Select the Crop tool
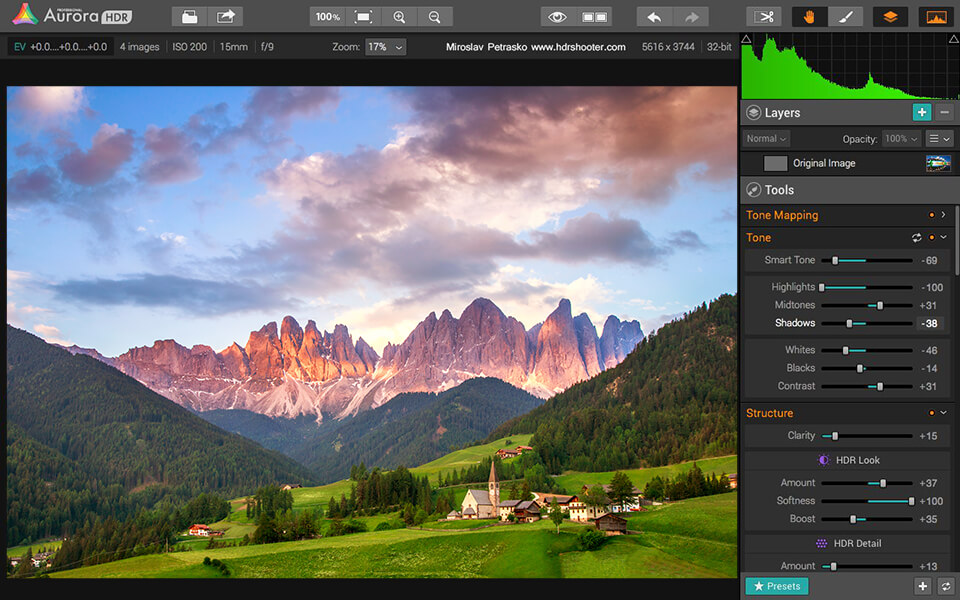Image resolution: width=960 pixels, height=600 pixels. pos(766,16)
